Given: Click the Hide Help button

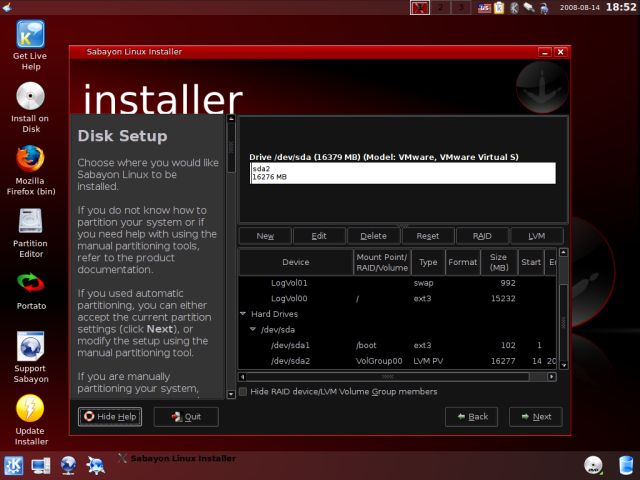Looking at the screenshot, I should tap(110, 417).
